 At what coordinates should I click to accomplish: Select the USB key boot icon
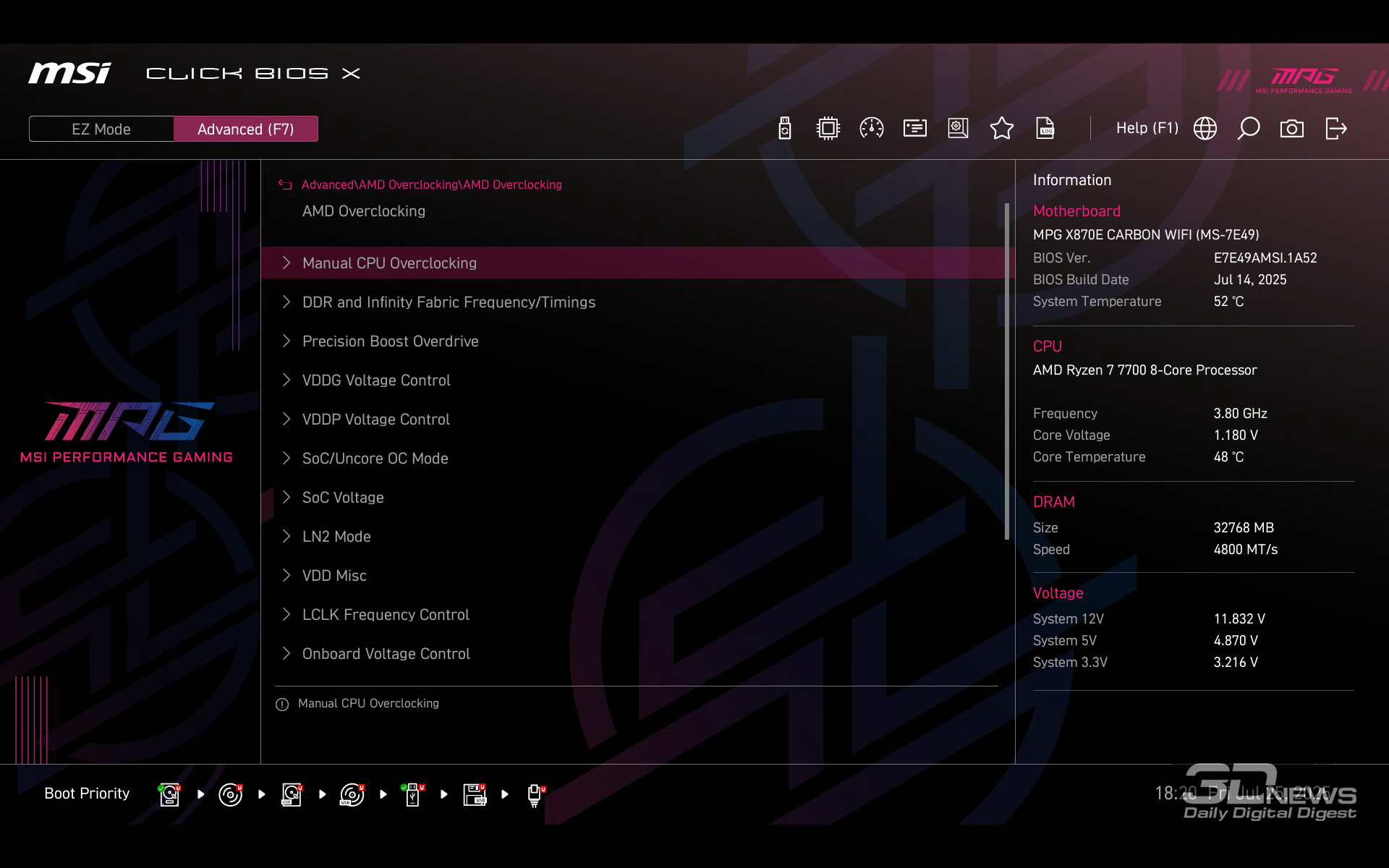click(x=413, y=794)
